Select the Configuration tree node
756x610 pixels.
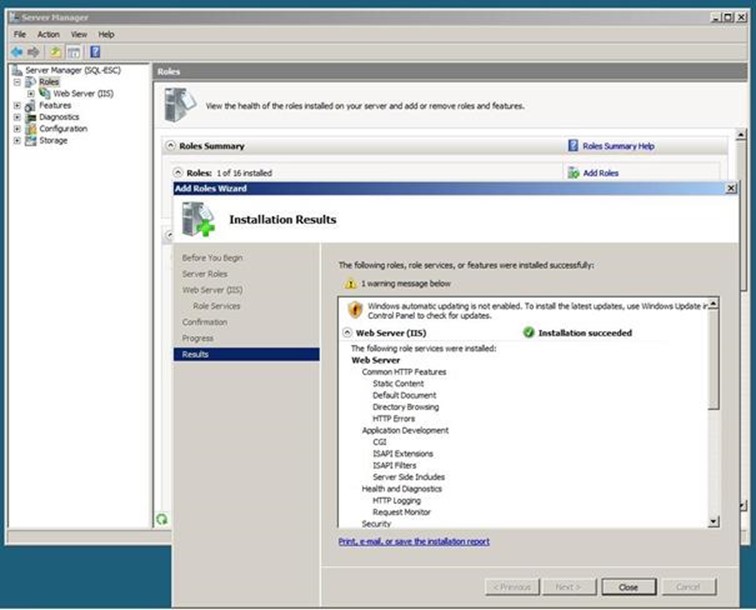point(63,129)
